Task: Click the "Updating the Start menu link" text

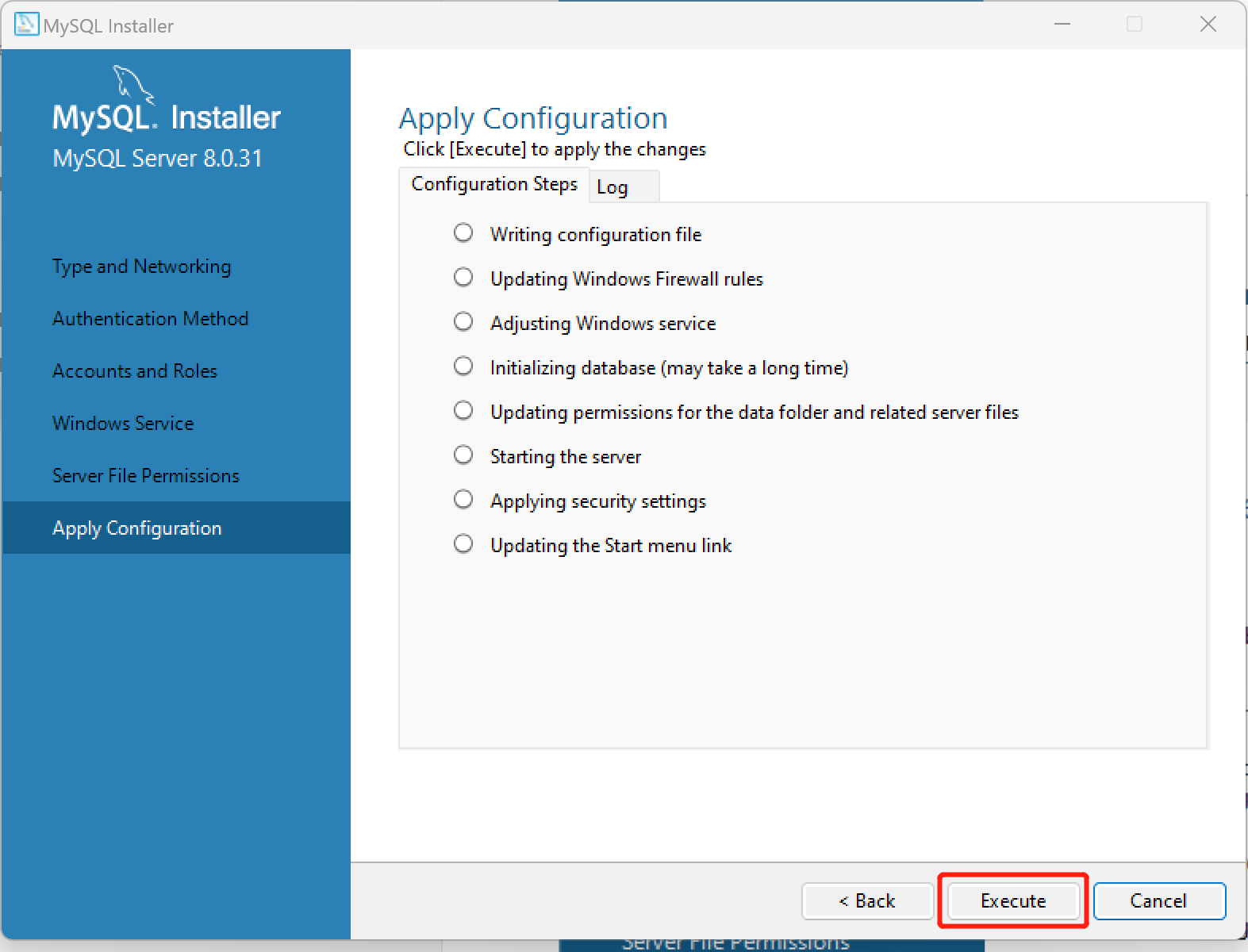Action: point(611,546)
